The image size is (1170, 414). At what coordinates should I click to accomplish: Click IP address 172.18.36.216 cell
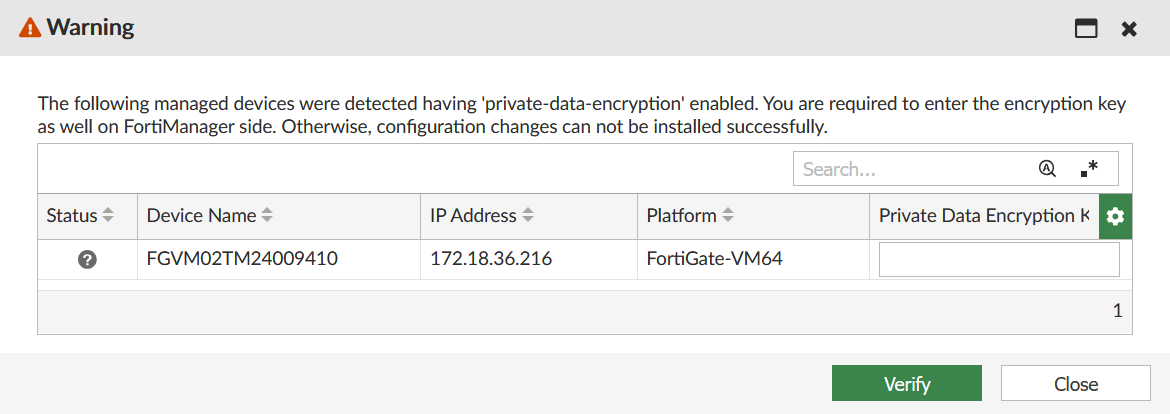[491, 260]
